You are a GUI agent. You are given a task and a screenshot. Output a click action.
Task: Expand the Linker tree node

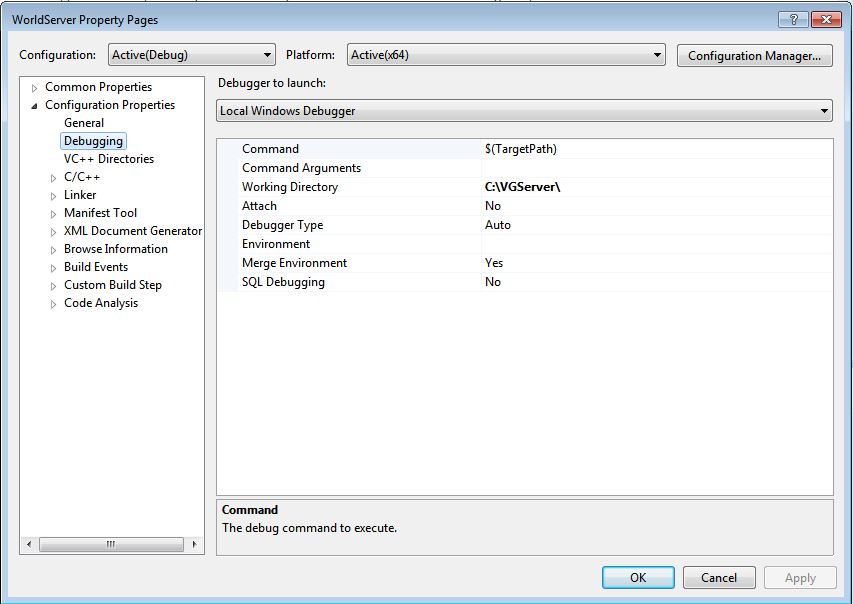point(54,196)
